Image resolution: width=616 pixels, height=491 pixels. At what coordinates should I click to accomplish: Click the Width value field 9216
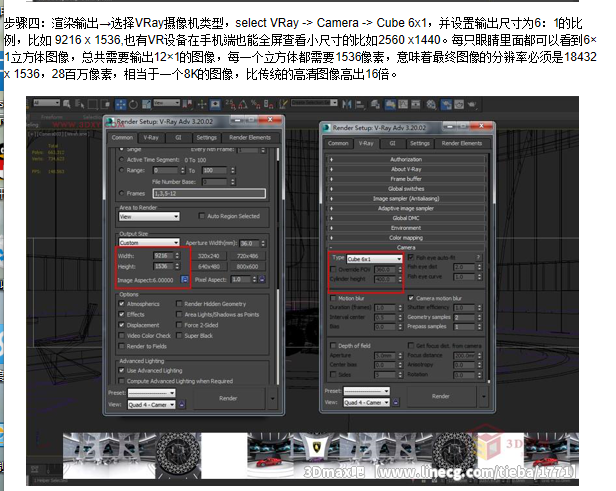coord(163,256)
